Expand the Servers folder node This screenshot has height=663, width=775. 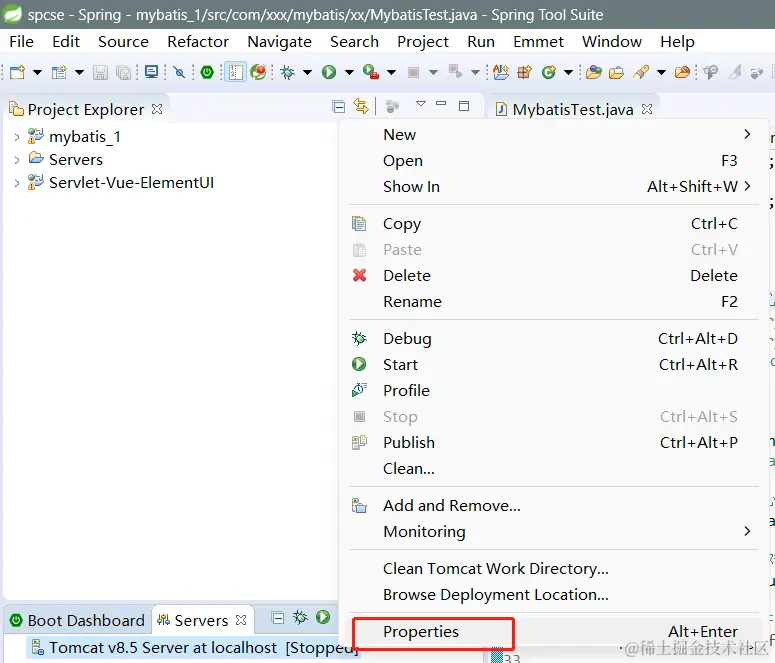click(17, 160)
